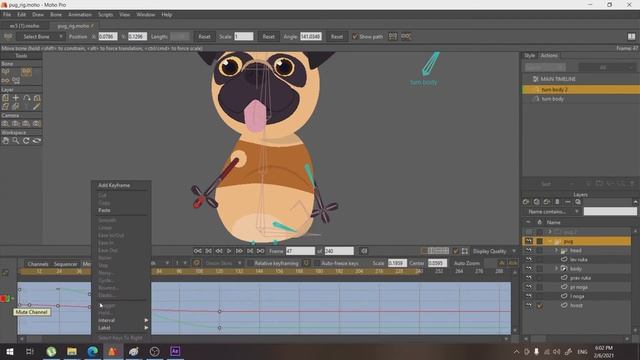Click the layout toggle icon at the toolbar's right end
The width and height of the screenshot is (640, 360).
[631, 36]
